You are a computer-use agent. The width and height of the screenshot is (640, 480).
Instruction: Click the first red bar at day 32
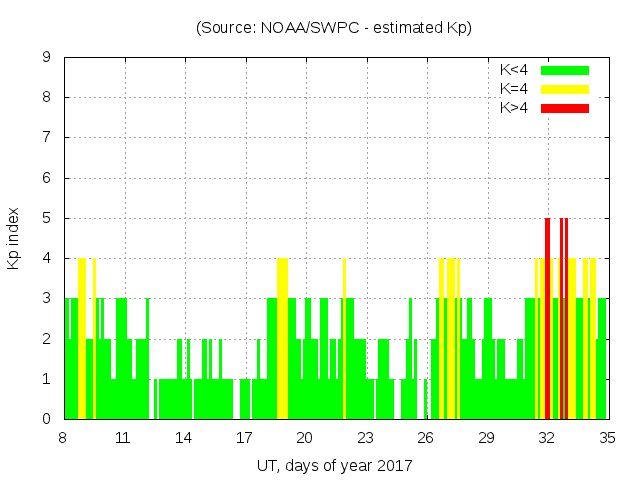(547, 318)
